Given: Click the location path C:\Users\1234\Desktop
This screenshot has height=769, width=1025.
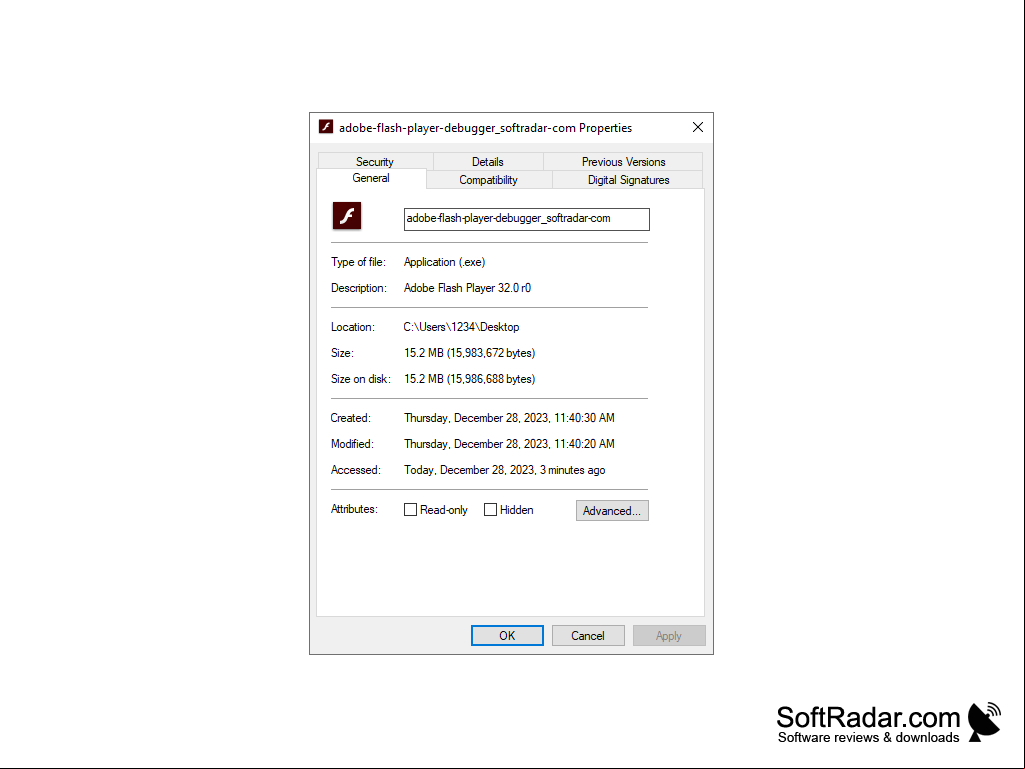Looking at the screenshot, I should coord(462,327).
